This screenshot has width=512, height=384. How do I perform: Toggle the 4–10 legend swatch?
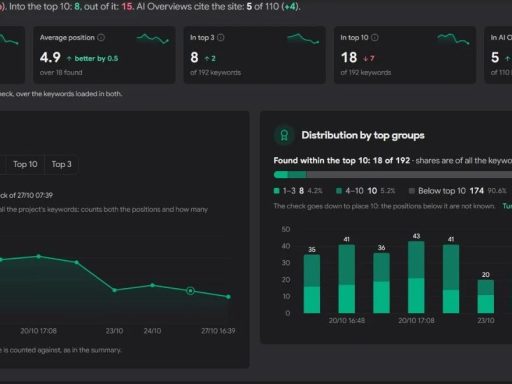tap(339, 191)
